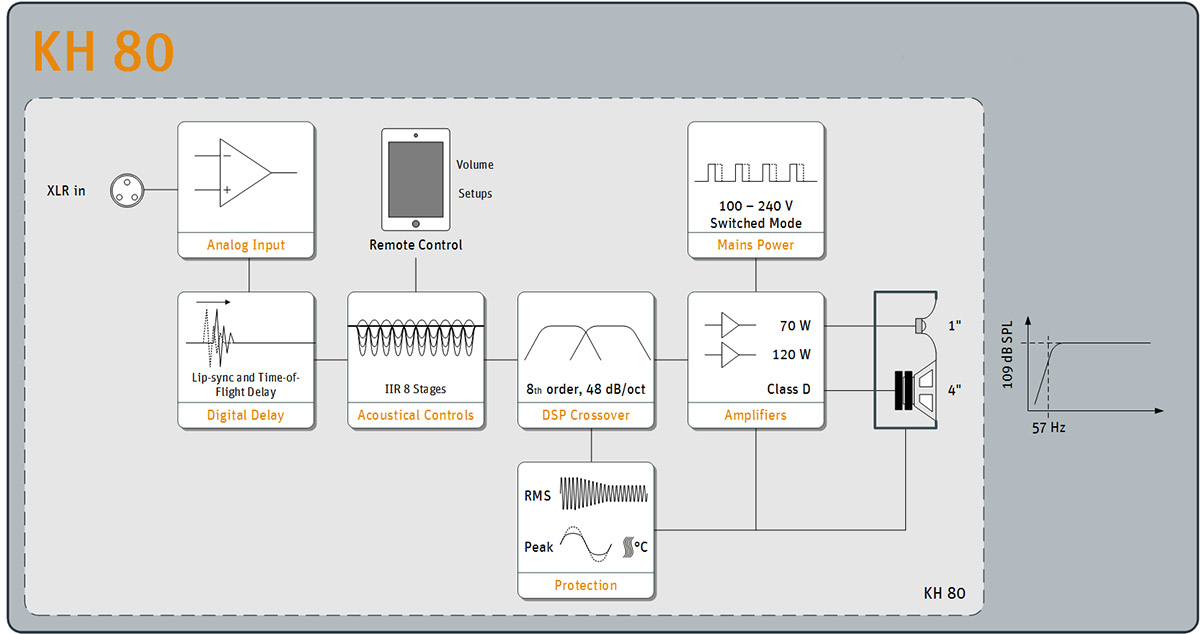Click the XLR in text
Screen dimensions: 1200x634
66,190
